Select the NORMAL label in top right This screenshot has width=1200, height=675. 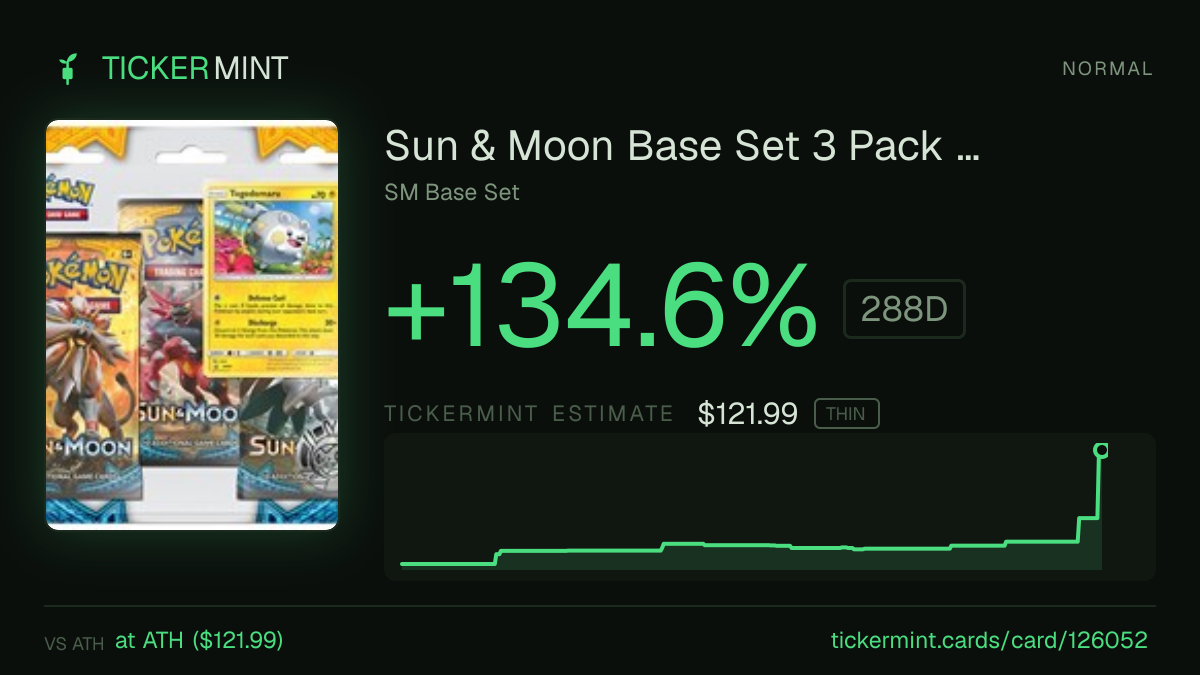(1108, 69)
